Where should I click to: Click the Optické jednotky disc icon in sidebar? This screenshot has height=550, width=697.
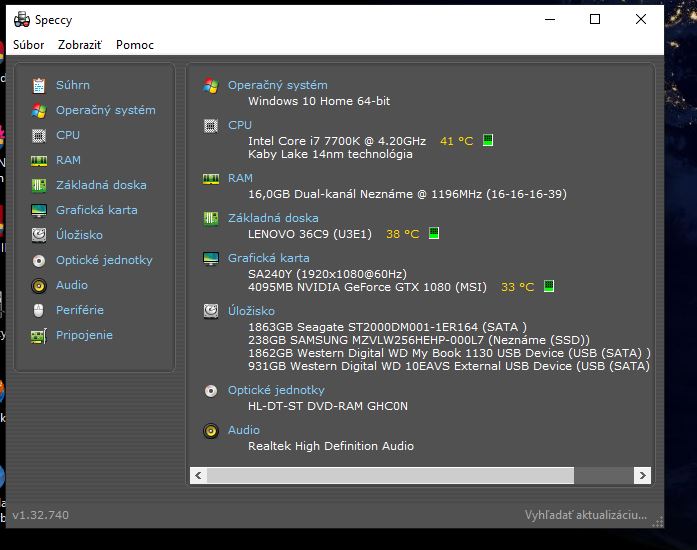click(39, 261)
